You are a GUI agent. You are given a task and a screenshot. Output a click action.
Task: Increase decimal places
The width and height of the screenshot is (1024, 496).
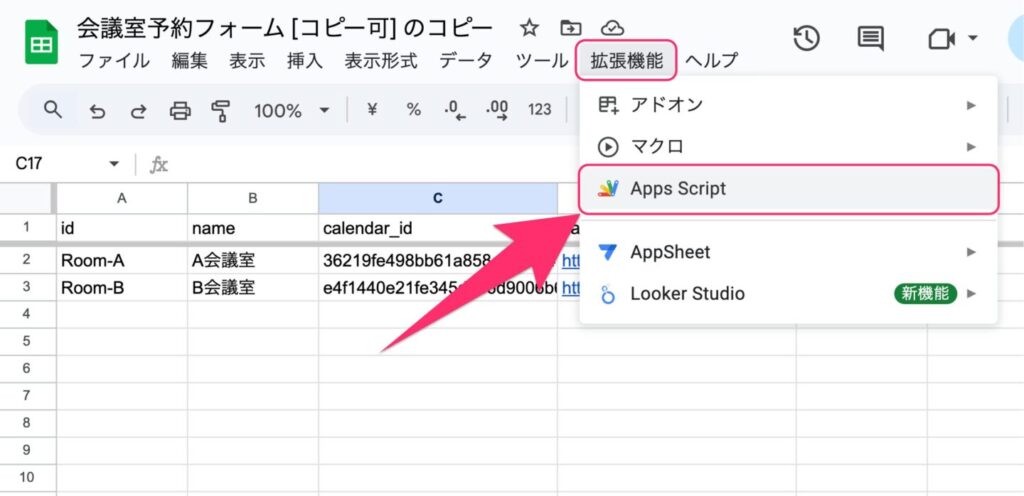(498, 110)
